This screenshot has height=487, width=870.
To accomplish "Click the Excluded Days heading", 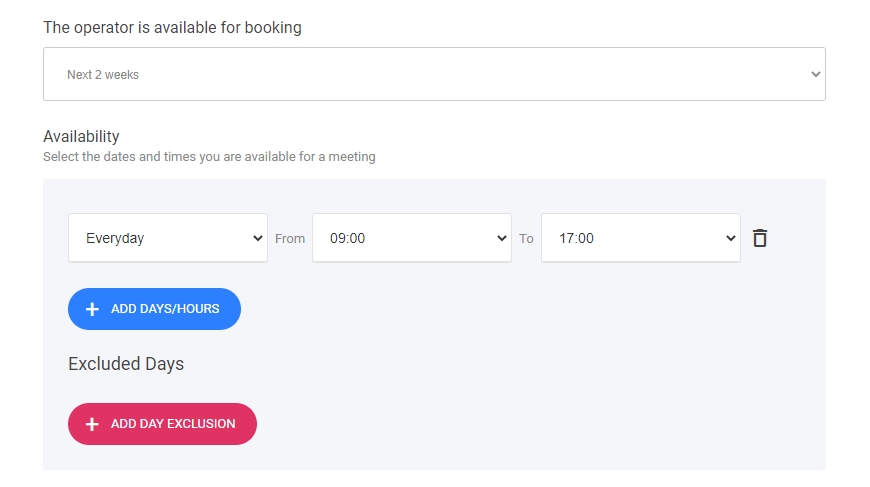I will (x=126, y=364).
